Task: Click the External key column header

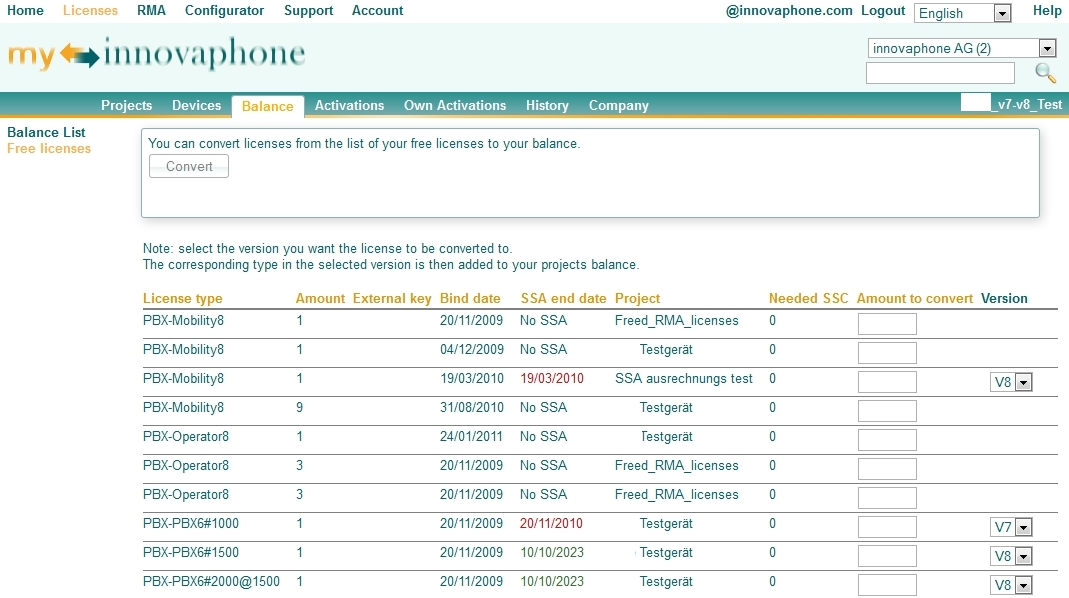Action: (392, 299)
